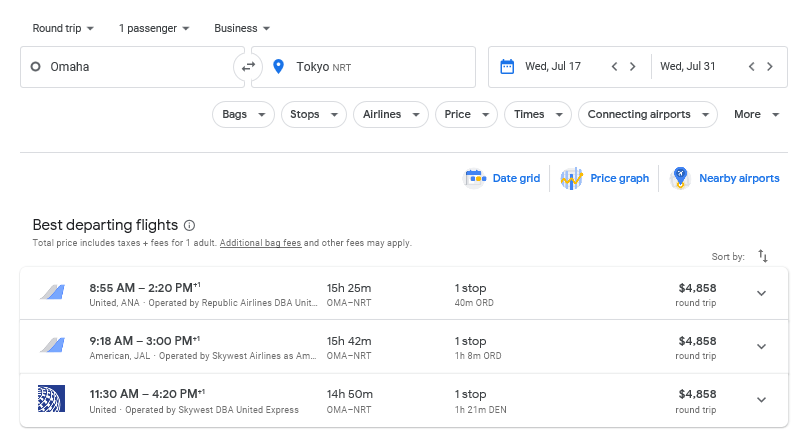Click the 15h 42m duration text
Screen dimensions: 808x440
tap(349, 341)
